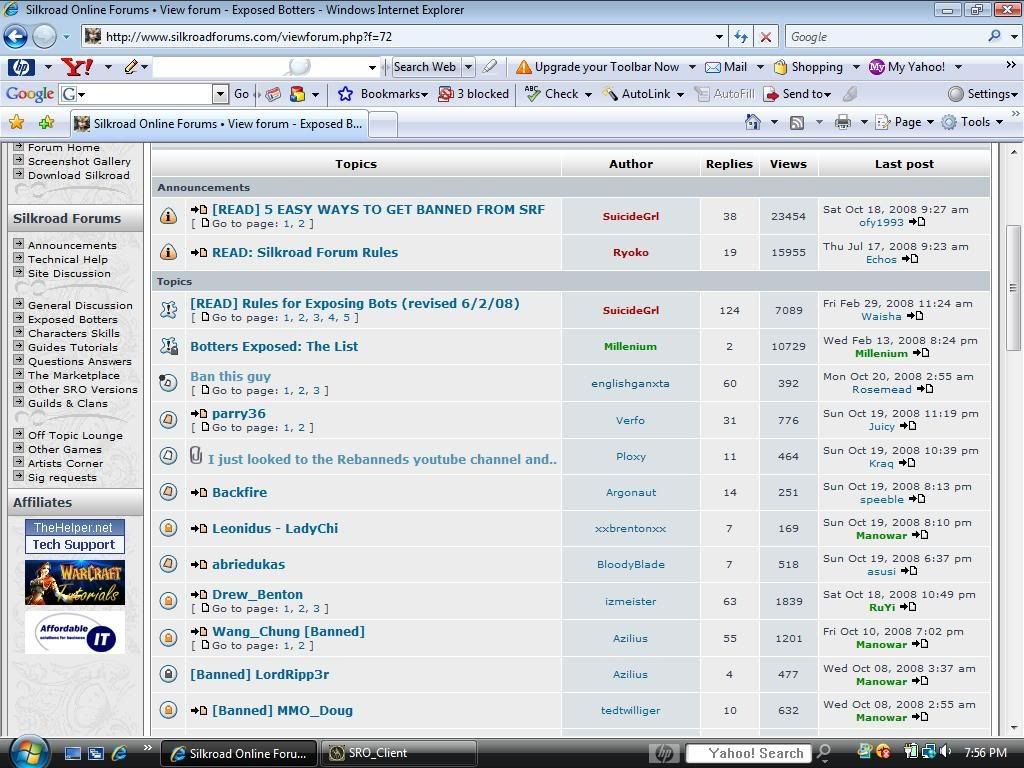This screenshot has height=768, width=1024.
Task: Open Off Topic Lounge in the sidebar
Action: click(75, 436)
